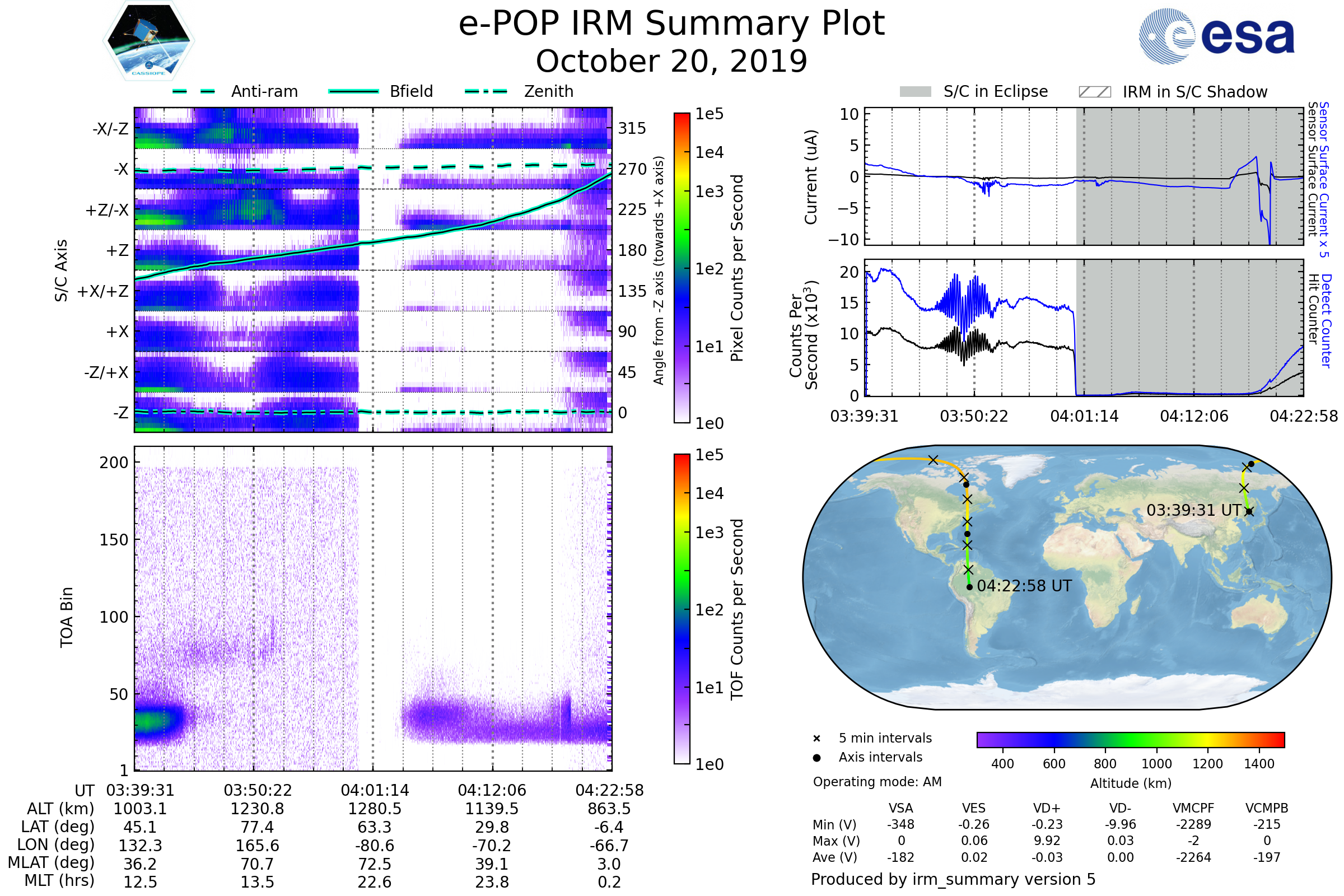The width and height of the screenshot is (1344, 896).
Task: Click the Bfield solid legend line
Action: [354, 91]
